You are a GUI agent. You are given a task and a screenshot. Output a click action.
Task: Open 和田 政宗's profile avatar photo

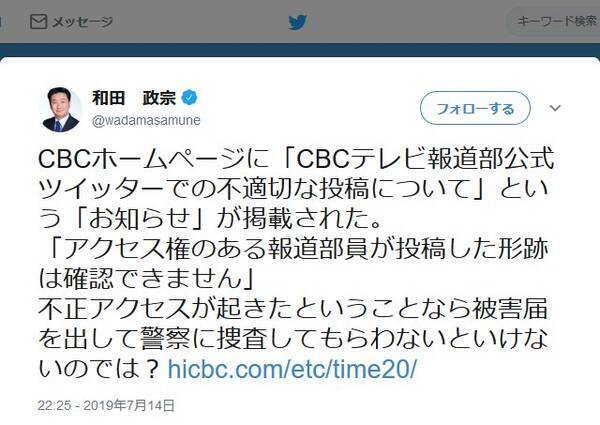pyautogui.click(x=61, y=110)
